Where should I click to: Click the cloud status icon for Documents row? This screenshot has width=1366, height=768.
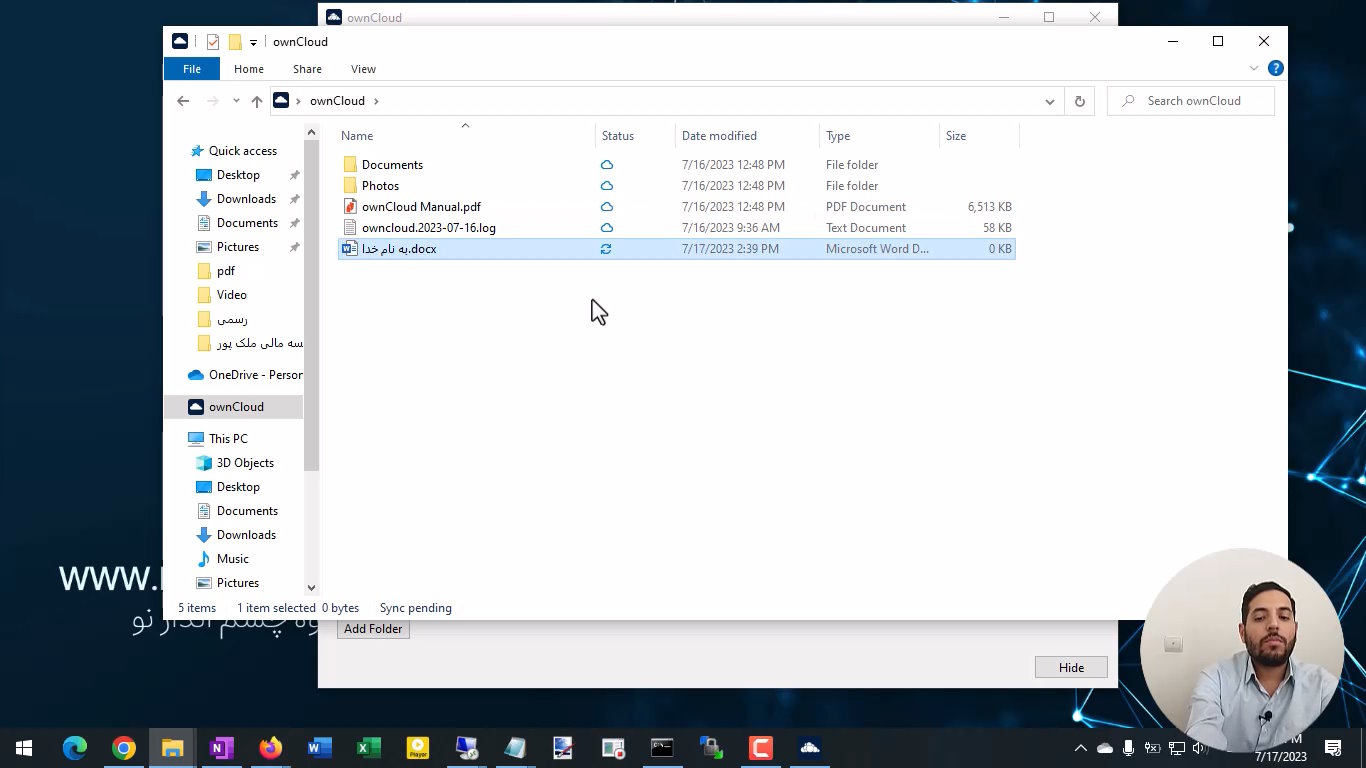pyautogui.click(x=606, y=165)
